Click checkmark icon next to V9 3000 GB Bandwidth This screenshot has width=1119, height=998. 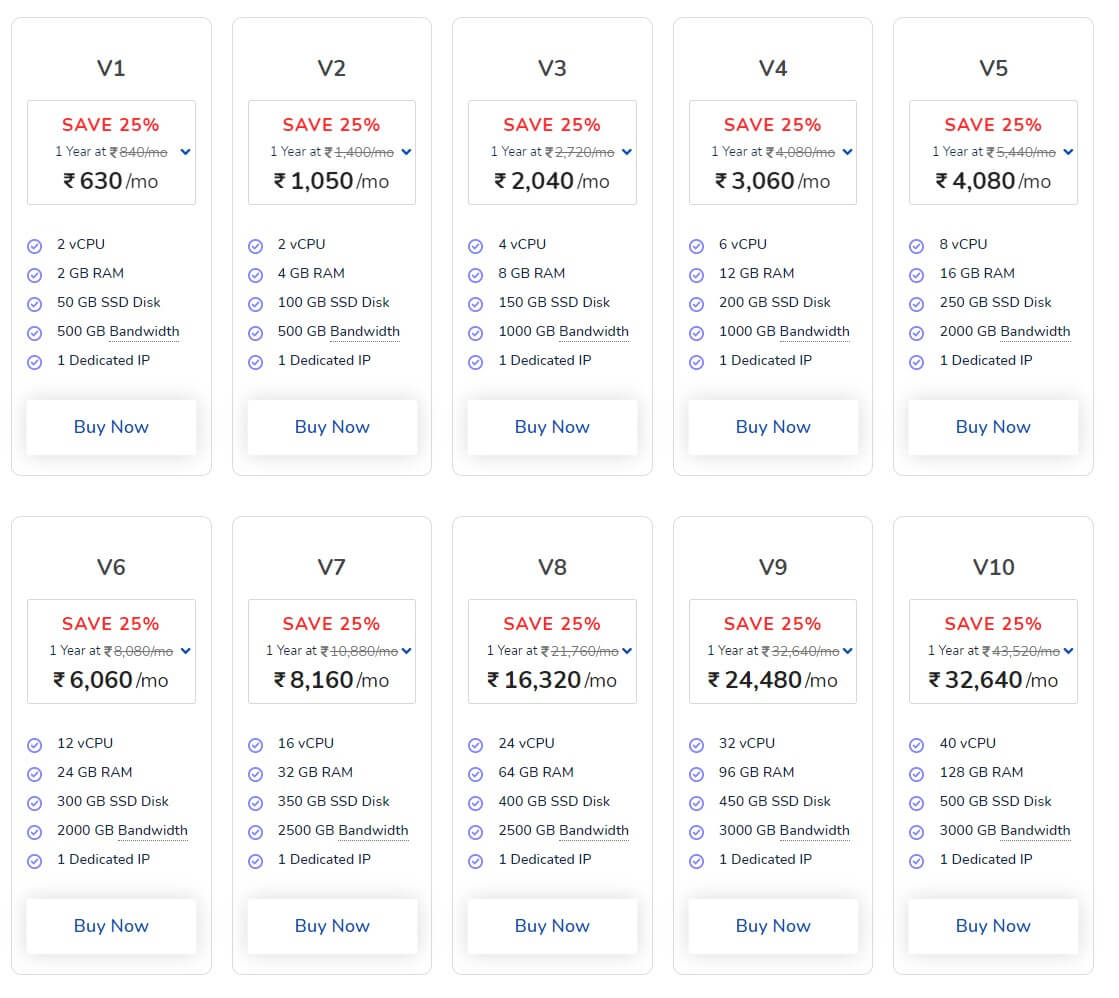coord(697,832)
